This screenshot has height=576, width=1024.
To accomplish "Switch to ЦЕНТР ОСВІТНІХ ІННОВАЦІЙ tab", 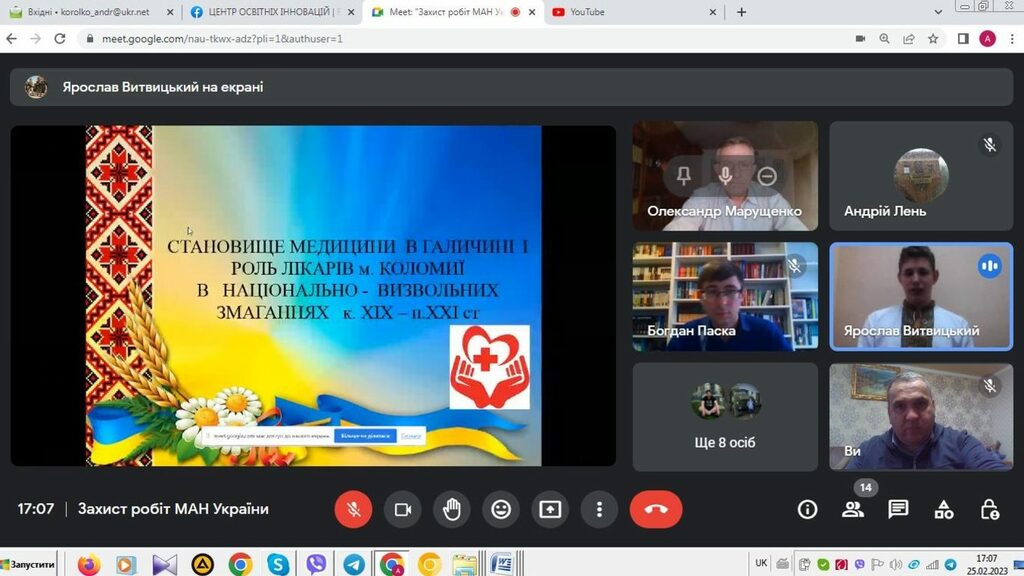I will [x=270, y=12].
